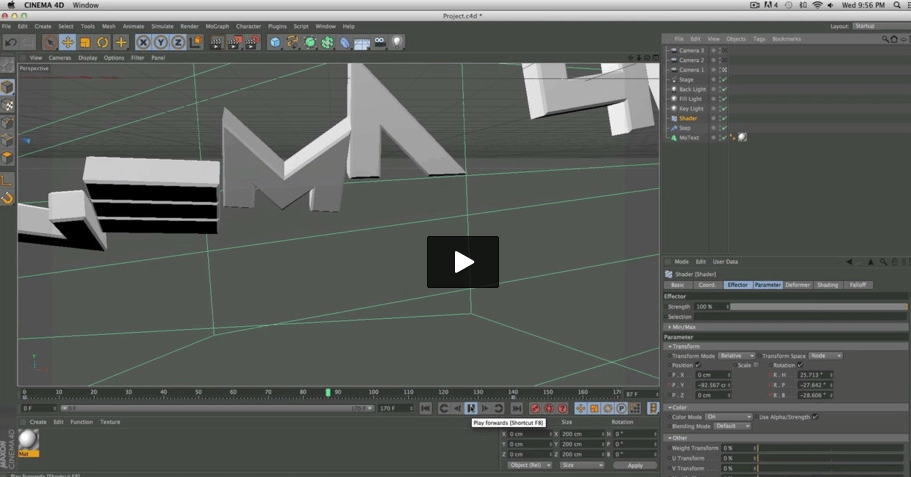The image size is (911, 477).
Task: Click the floor environment icon
Action: click(x=362, y=42)
